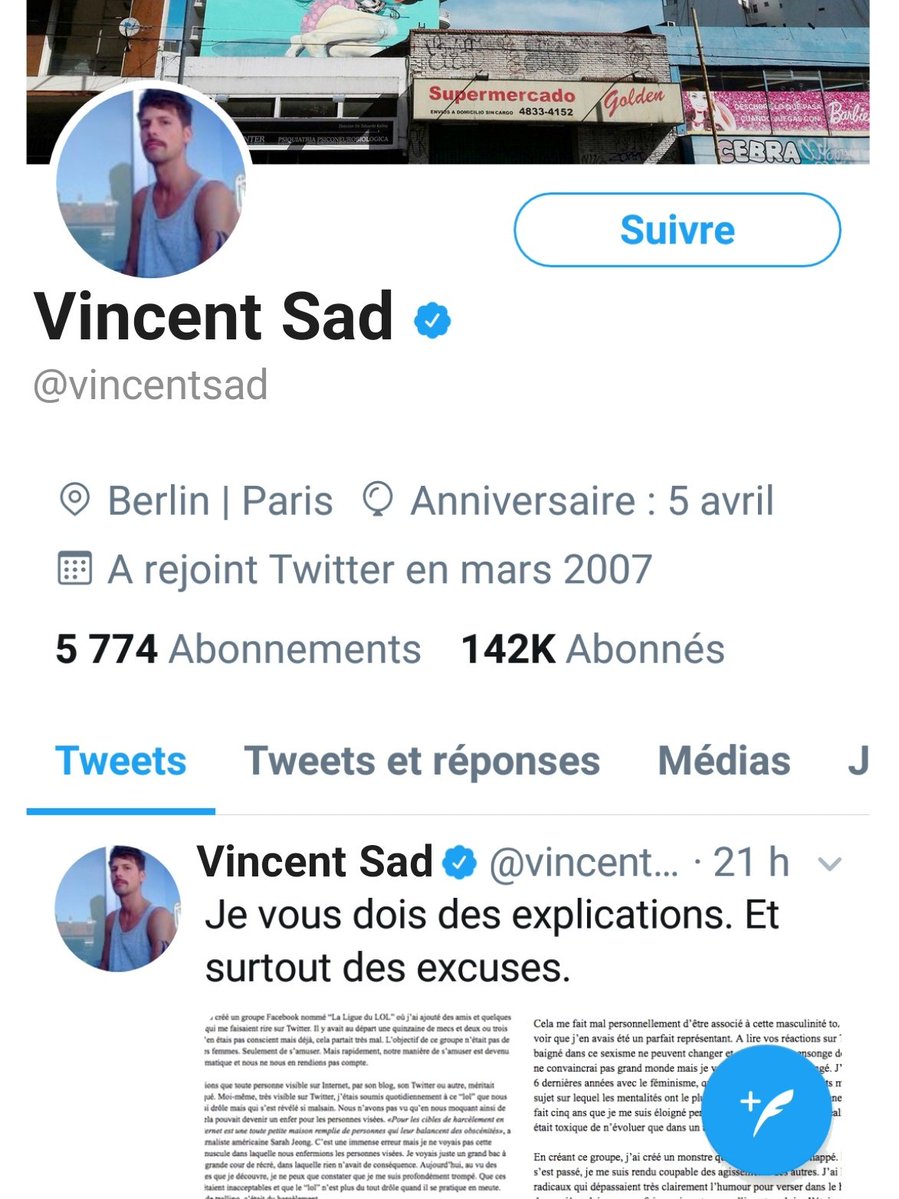This screenshot has height=1199, width=899.
Task: Tap the @vincentsad handle under the name
Action: coord(151,385)
